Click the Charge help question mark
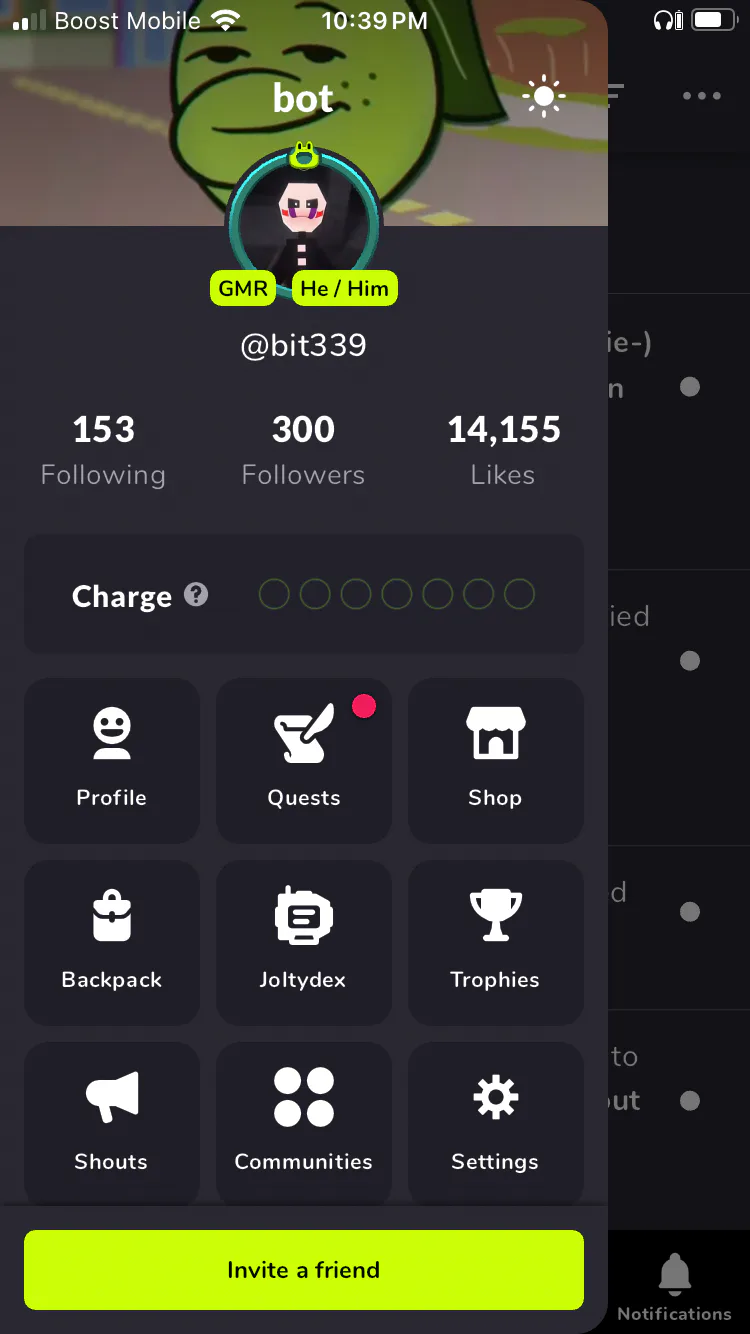The image size is (750, 1334). pyautogui.click(x=197, y=595)
